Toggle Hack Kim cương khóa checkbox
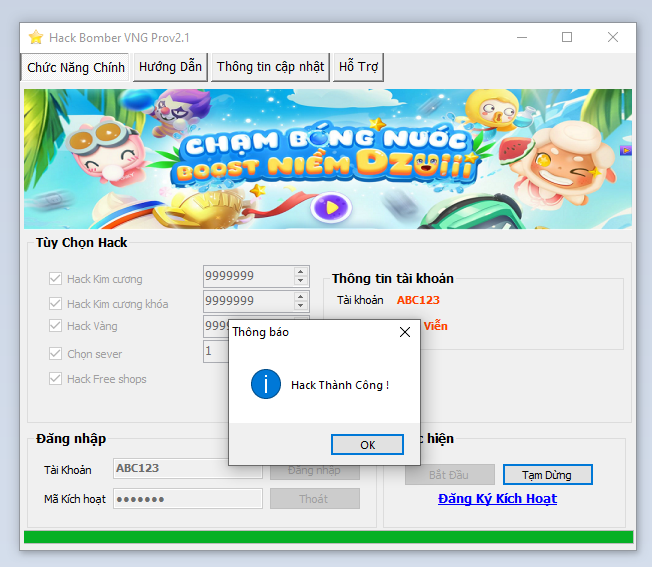 pyautogui.click(x=55, y=304)
